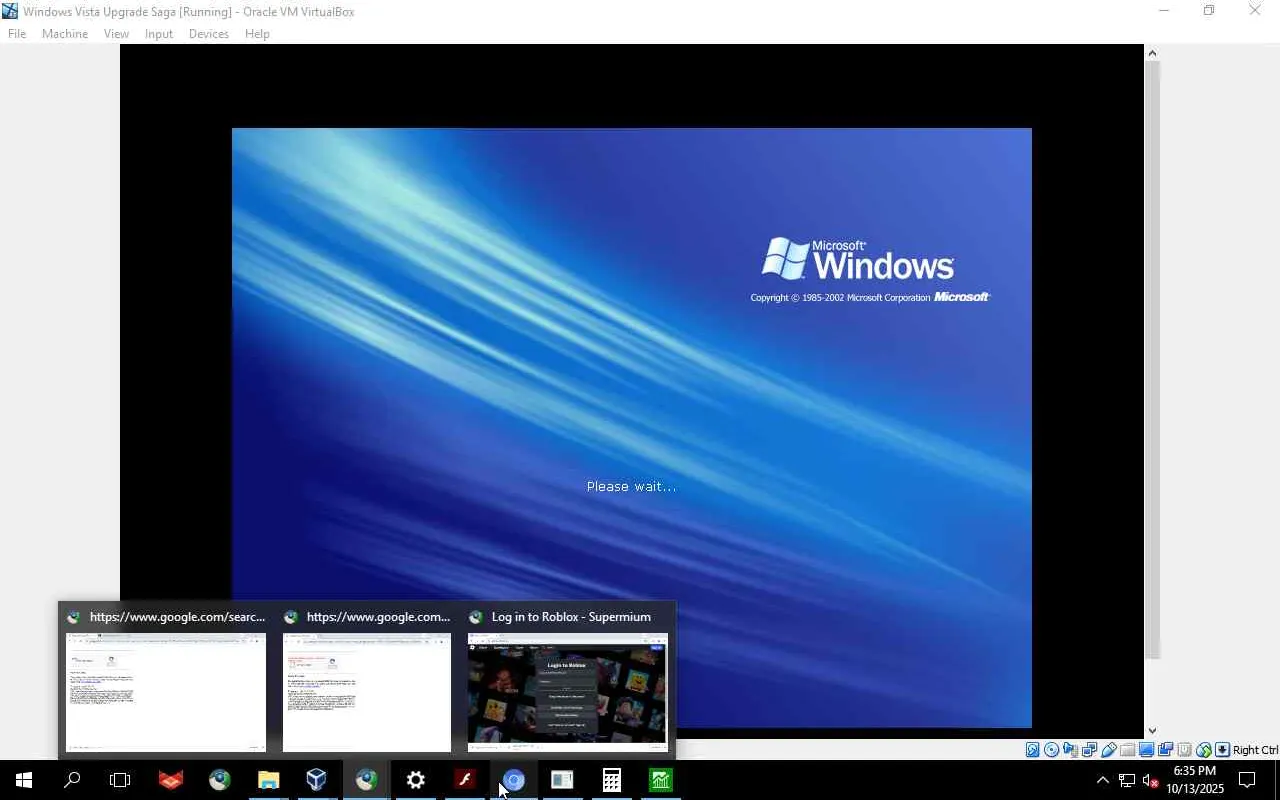Launch the red cat-face app on the taskbar
Image resolution: width=1280 pixels, height=800 pixels.
[x=171, y=780]
